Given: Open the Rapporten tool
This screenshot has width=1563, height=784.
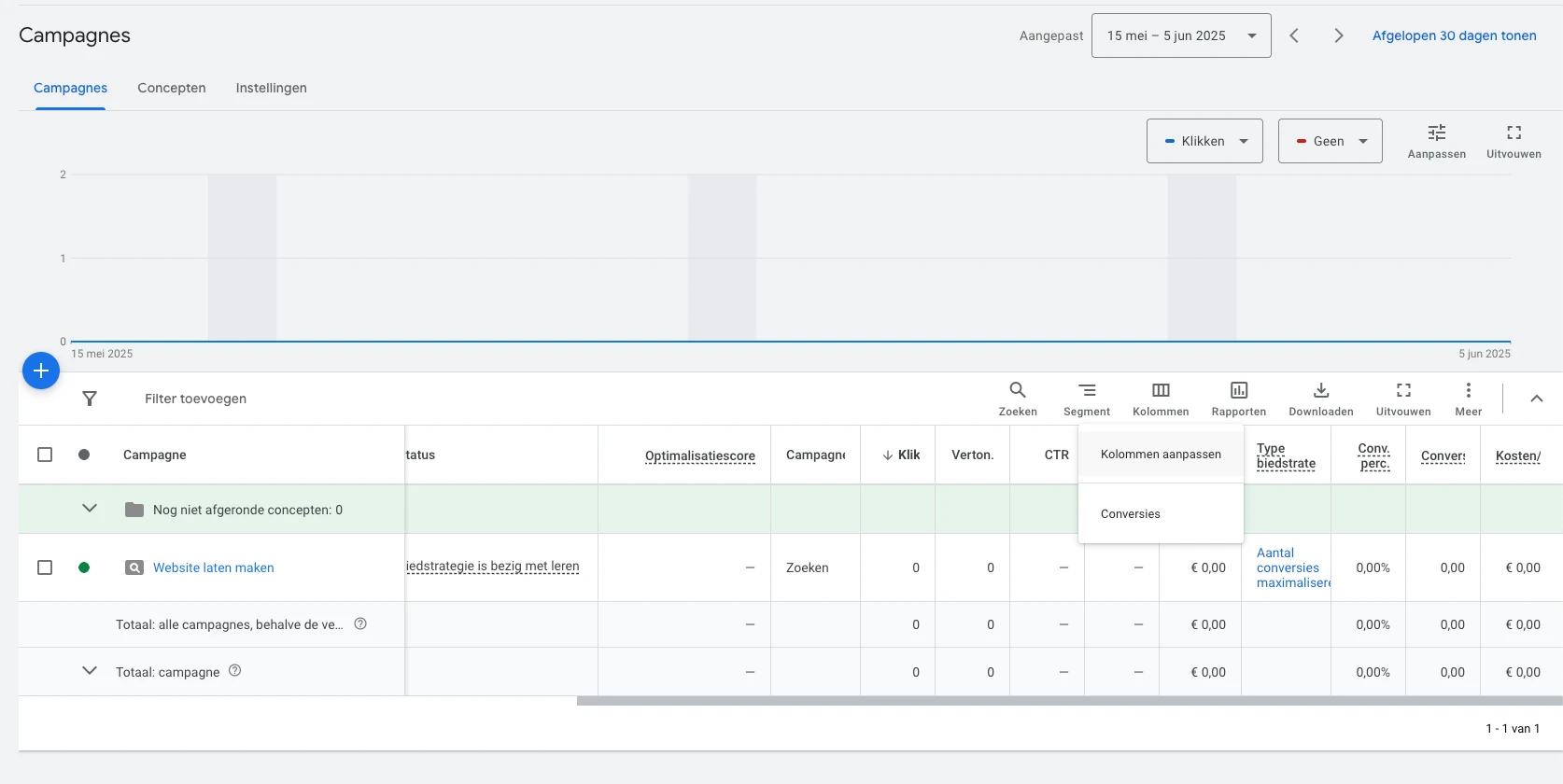Looking at the screenshot, I should tap(1239, 399).
